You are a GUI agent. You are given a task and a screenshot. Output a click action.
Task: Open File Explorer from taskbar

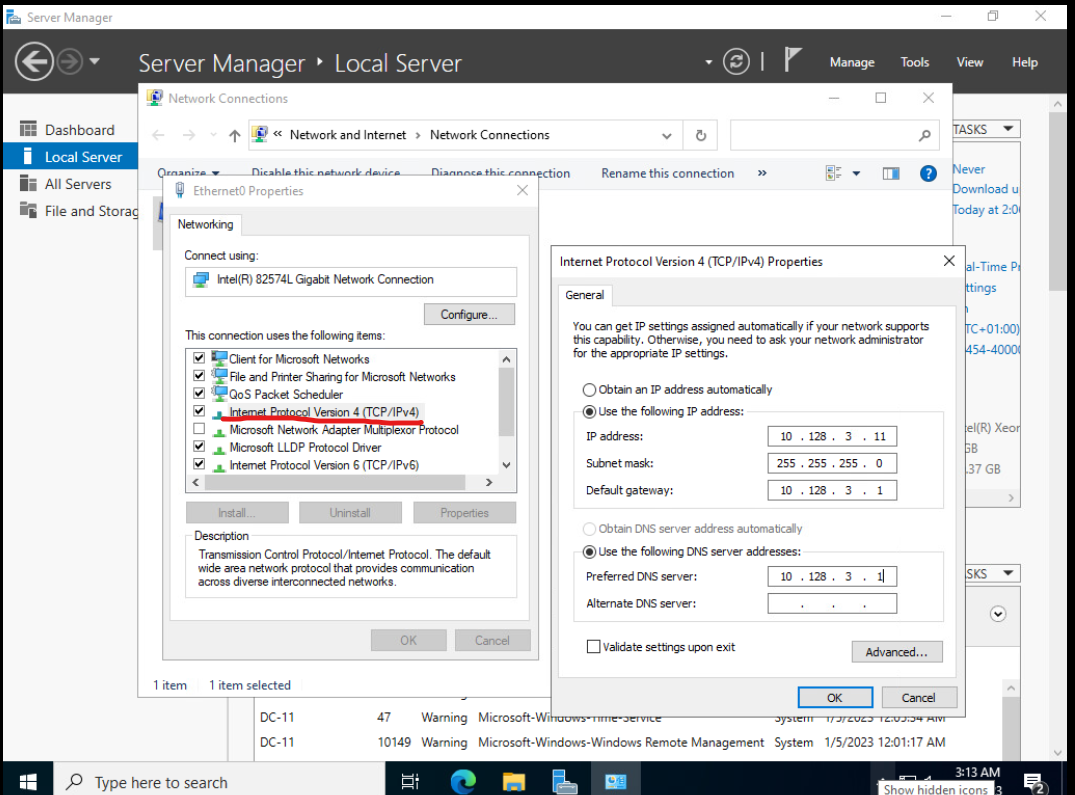(x=514, y=781)
